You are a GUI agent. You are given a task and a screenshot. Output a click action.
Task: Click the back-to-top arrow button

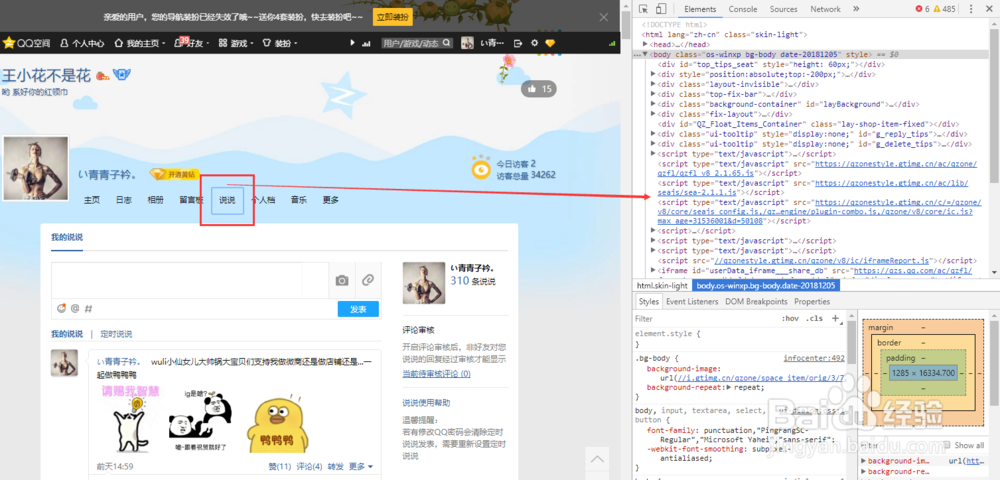pos(596,458)
